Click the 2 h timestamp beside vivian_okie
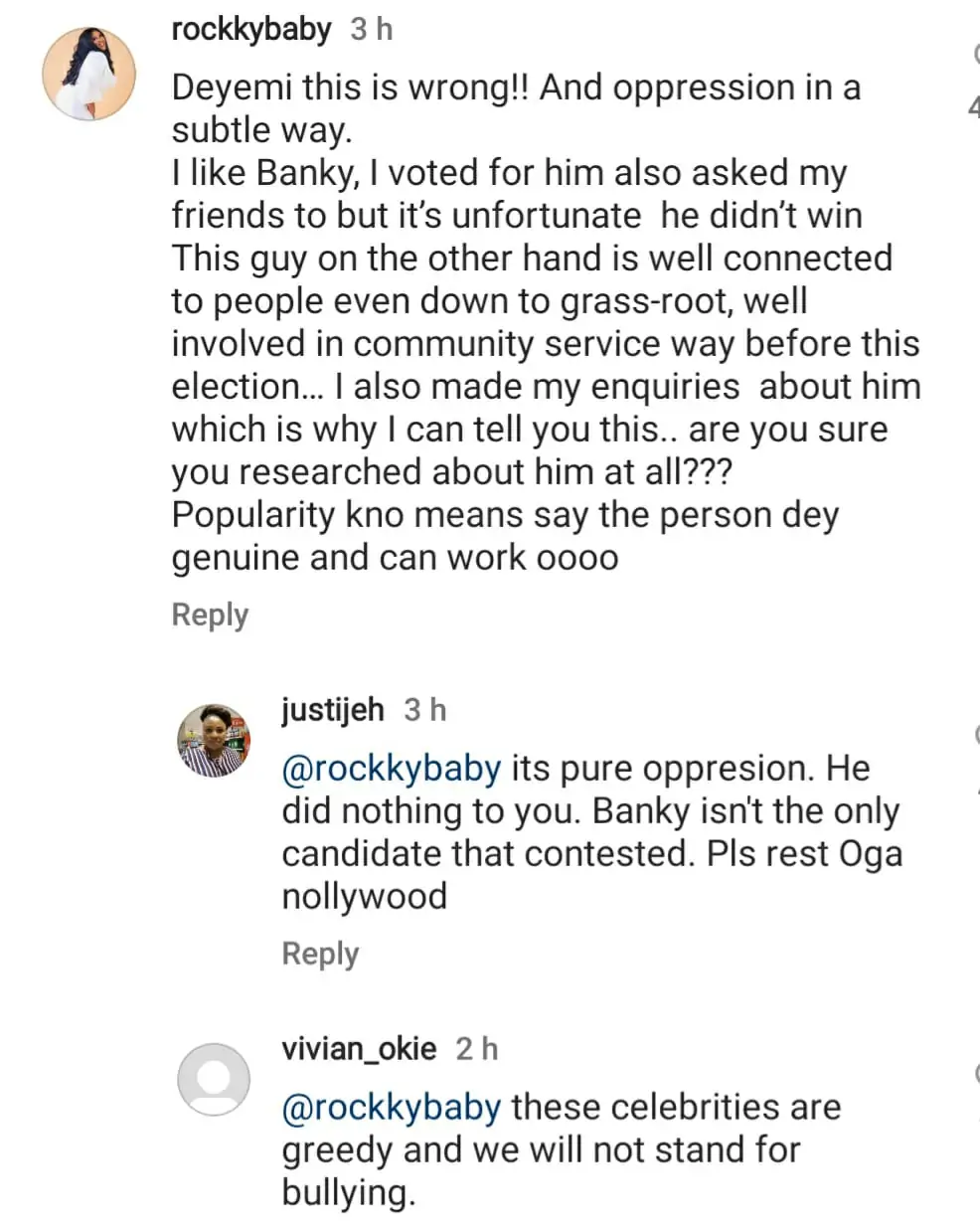The height and width of the screenshot is (1227, 980). point(477,1049)
